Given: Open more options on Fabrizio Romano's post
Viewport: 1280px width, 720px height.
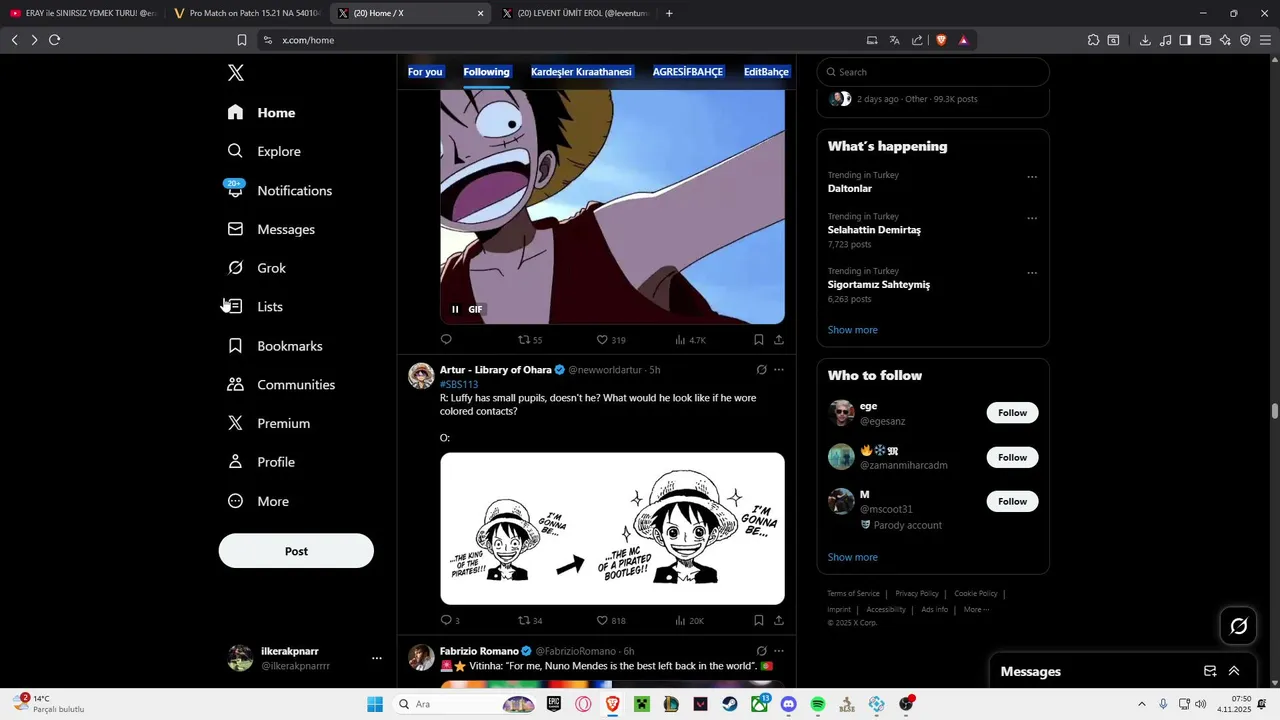Looking at the screenshot, I should (779, 651).
